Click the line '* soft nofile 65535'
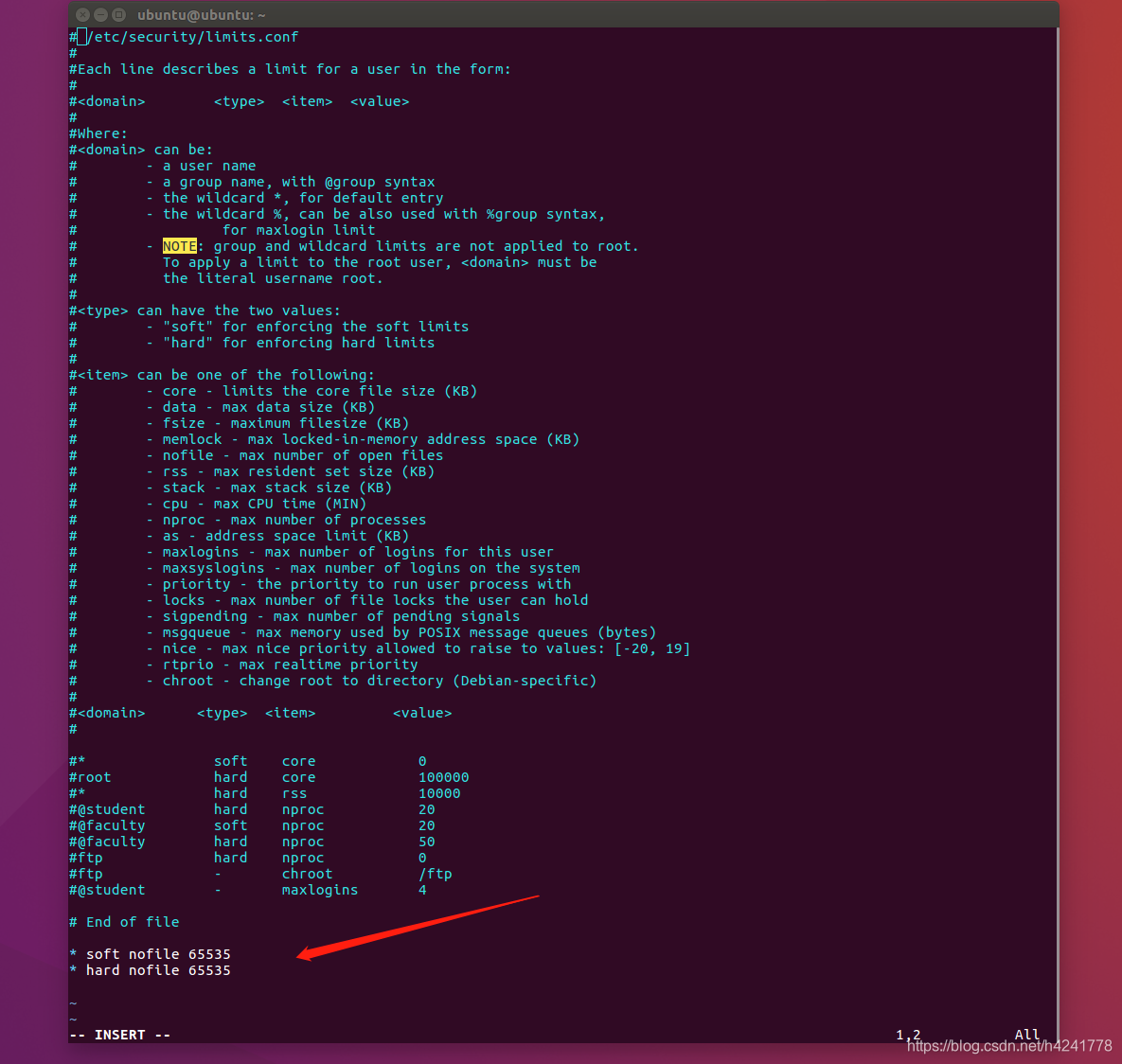Screen dimensions: 1122x1064 coord(151,953)
